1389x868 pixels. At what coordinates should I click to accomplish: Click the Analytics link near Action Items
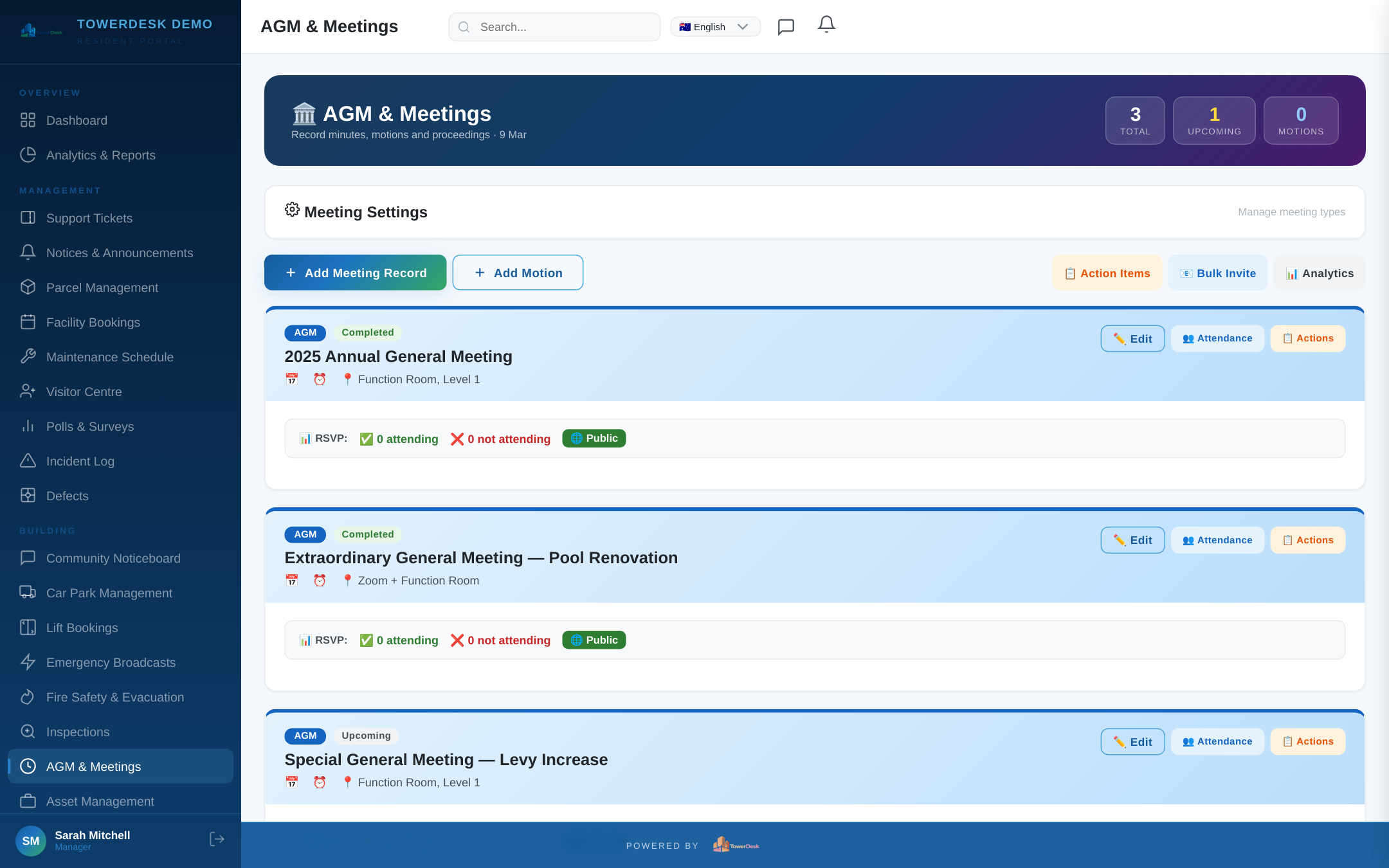(1319, 273)
